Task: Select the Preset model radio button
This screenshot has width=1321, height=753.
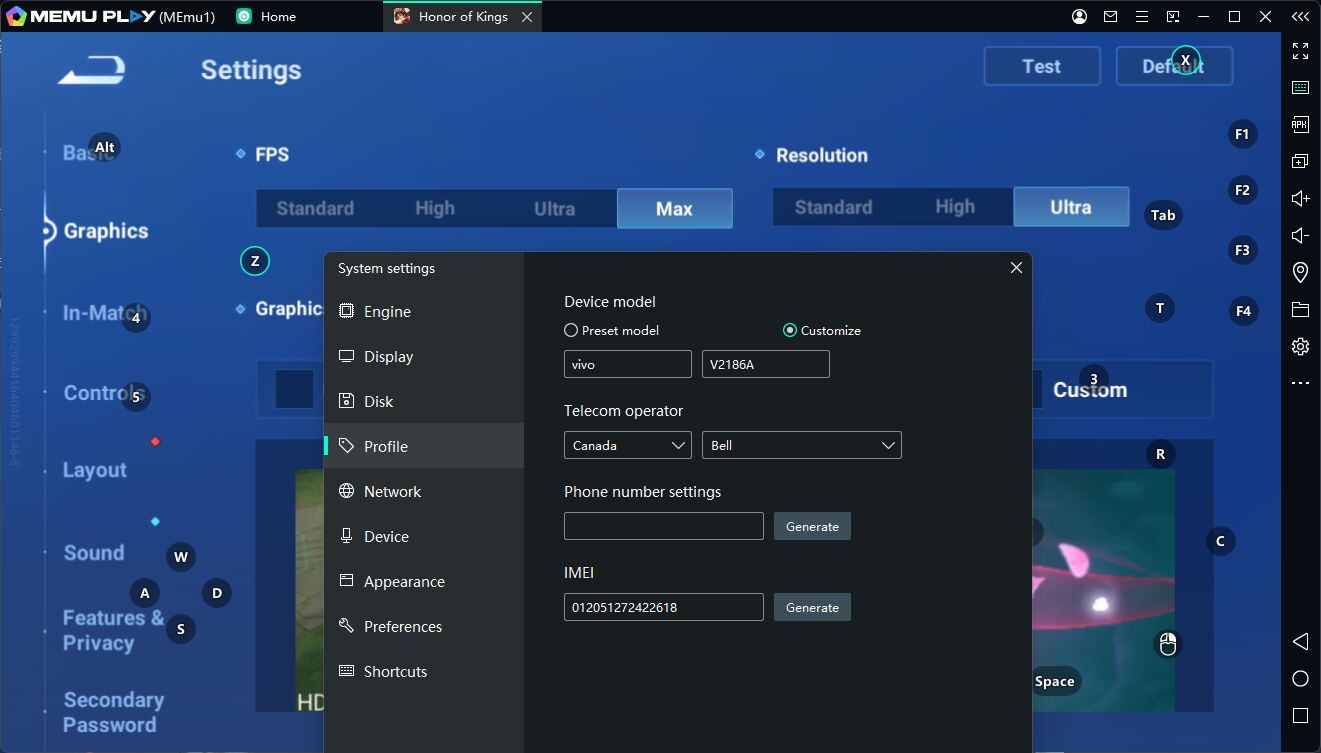Action: (571, 330)
